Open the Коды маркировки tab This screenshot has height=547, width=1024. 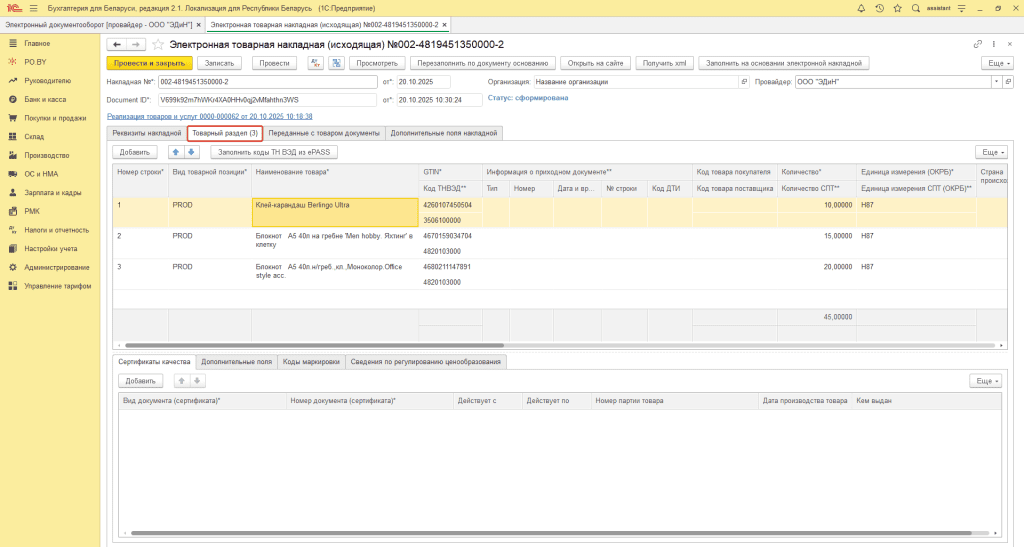click(x=311, y=361)
